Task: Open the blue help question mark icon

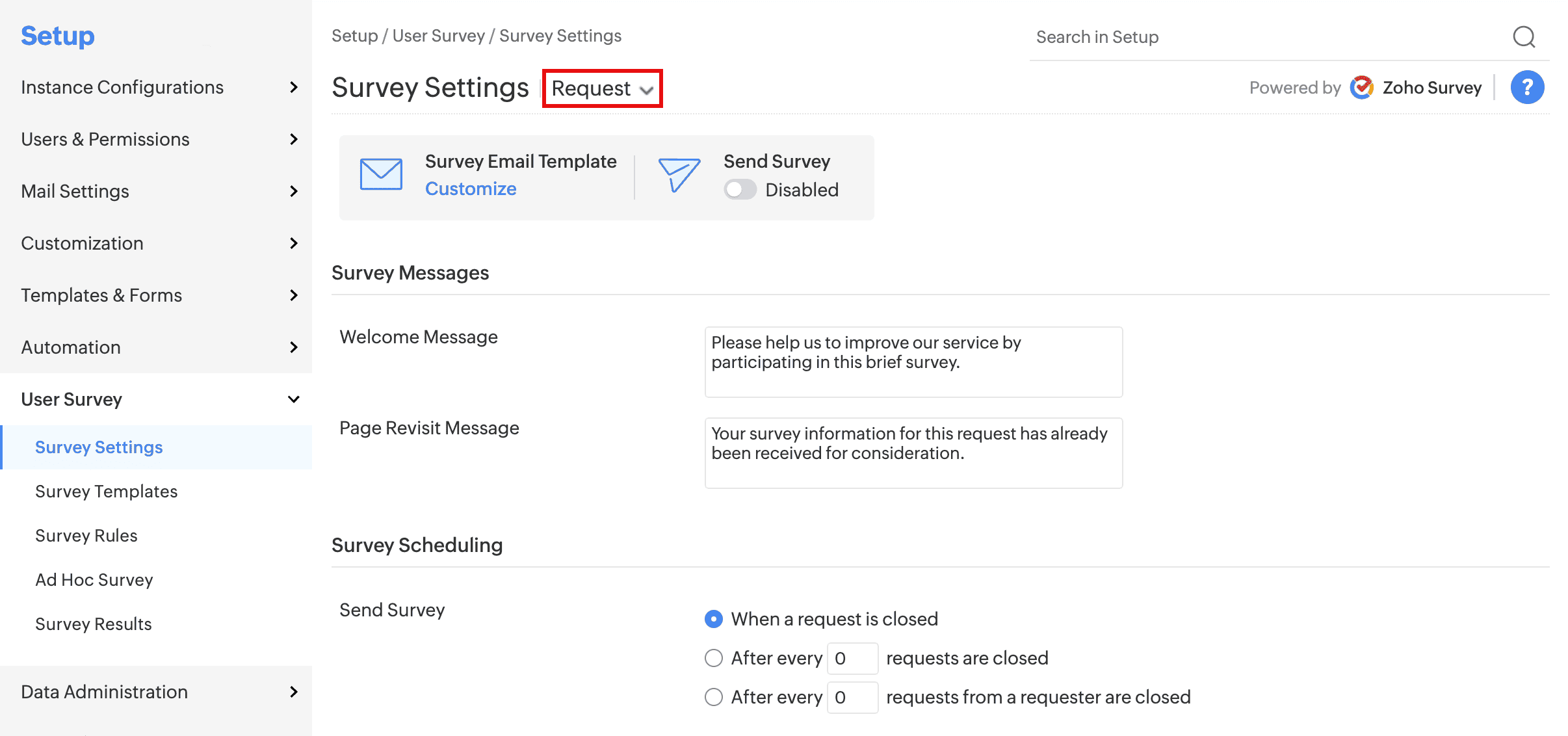Action: pos(1527,87)
